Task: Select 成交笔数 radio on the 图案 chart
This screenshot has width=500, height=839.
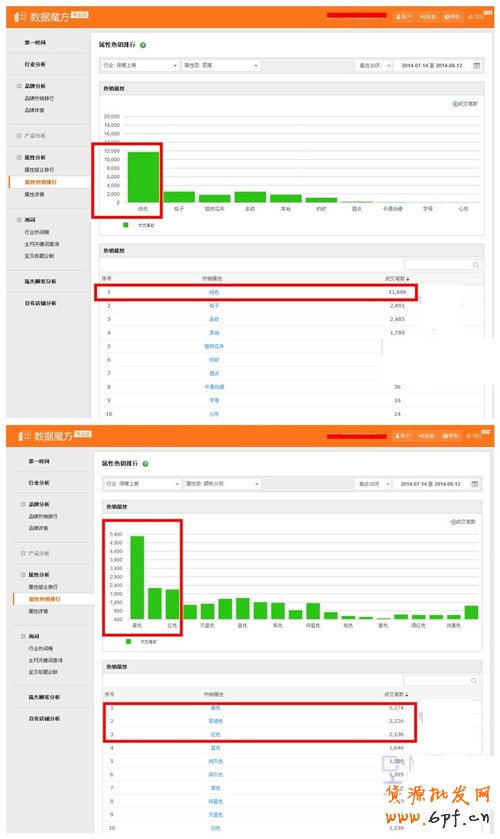Action: [455, 104]
